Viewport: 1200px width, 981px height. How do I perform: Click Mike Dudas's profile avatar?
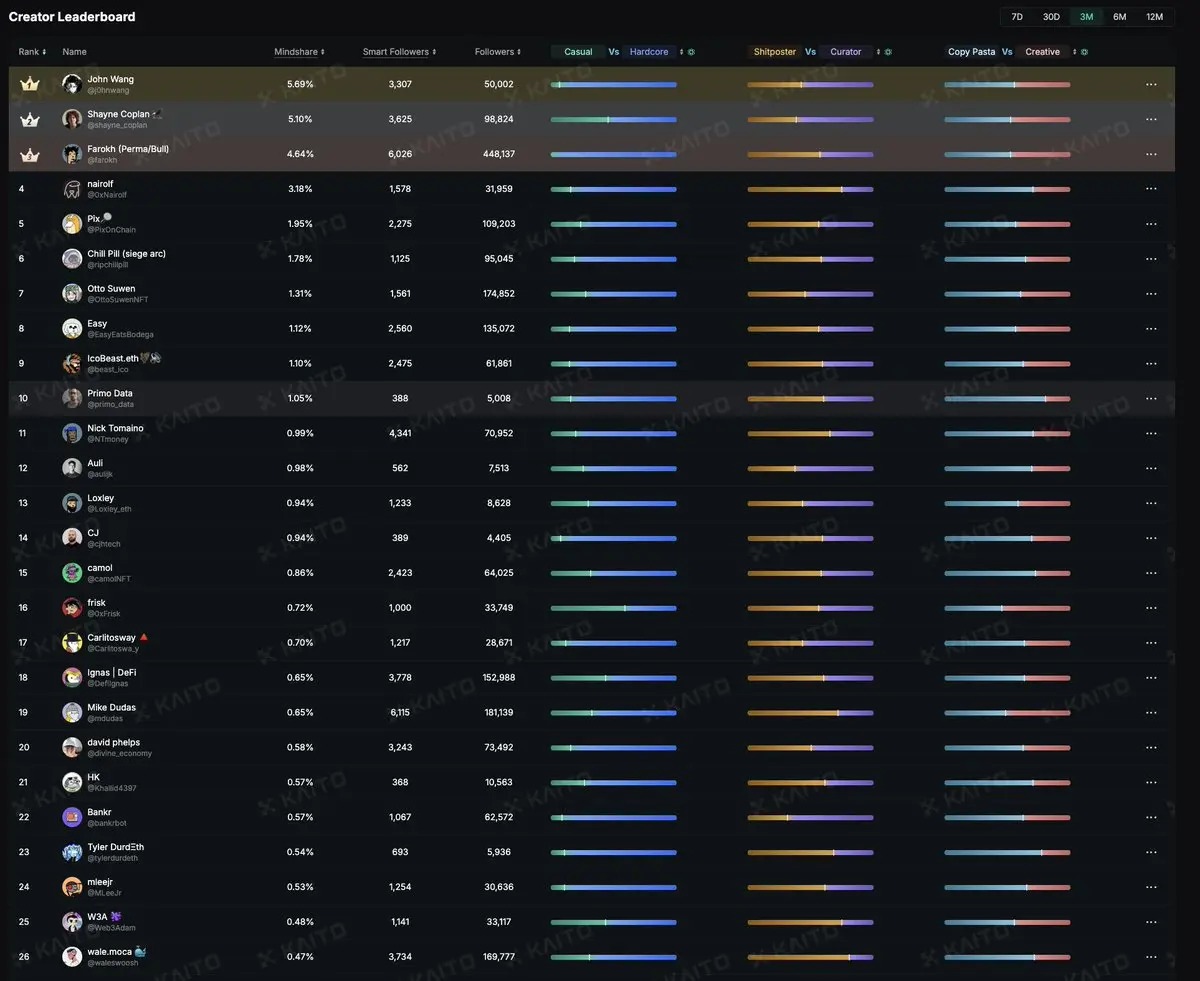(72, 713)
